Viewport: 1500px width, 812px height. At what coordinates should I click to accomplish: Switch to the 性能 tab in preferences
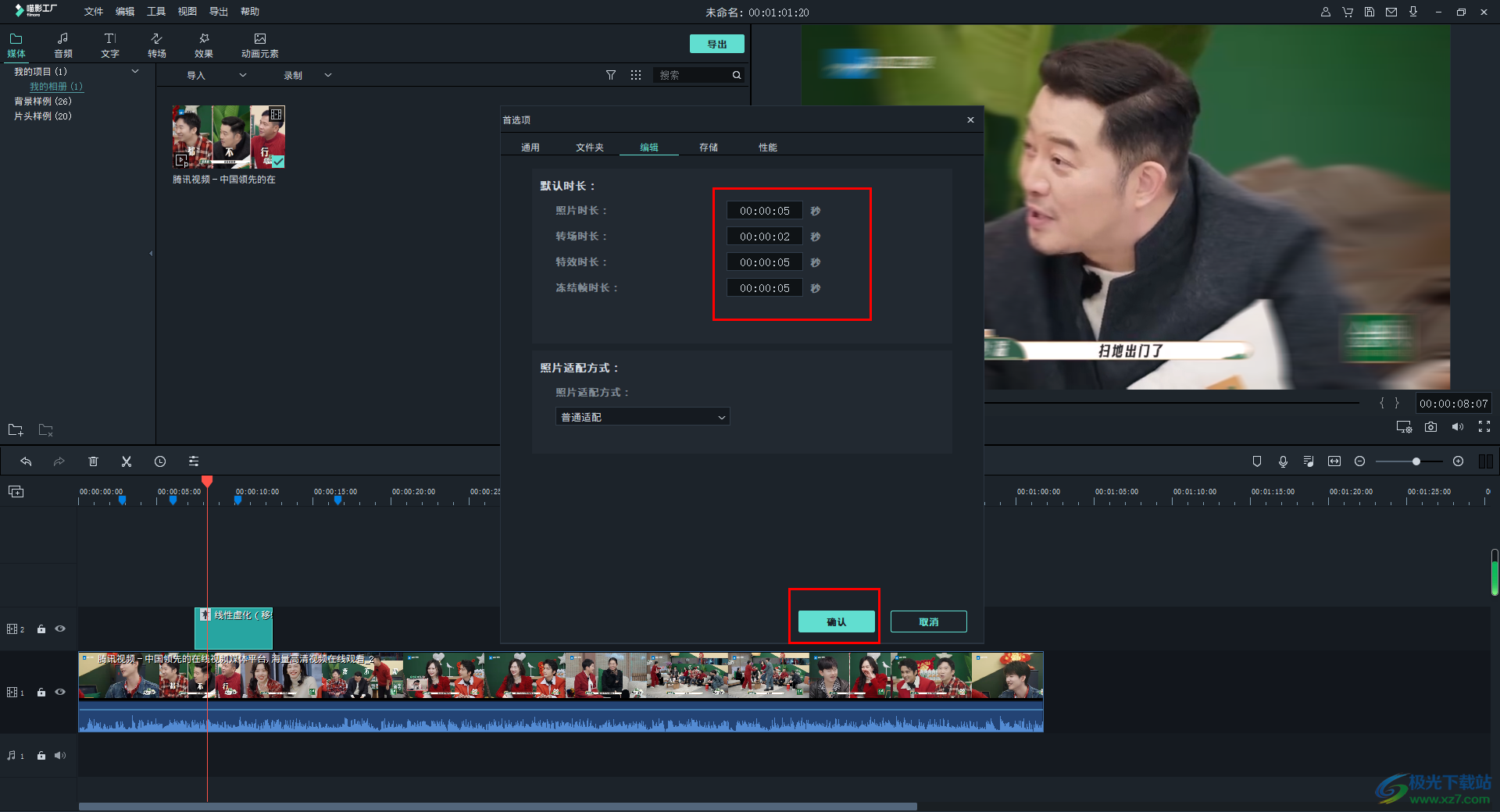[x=768, y=147]
